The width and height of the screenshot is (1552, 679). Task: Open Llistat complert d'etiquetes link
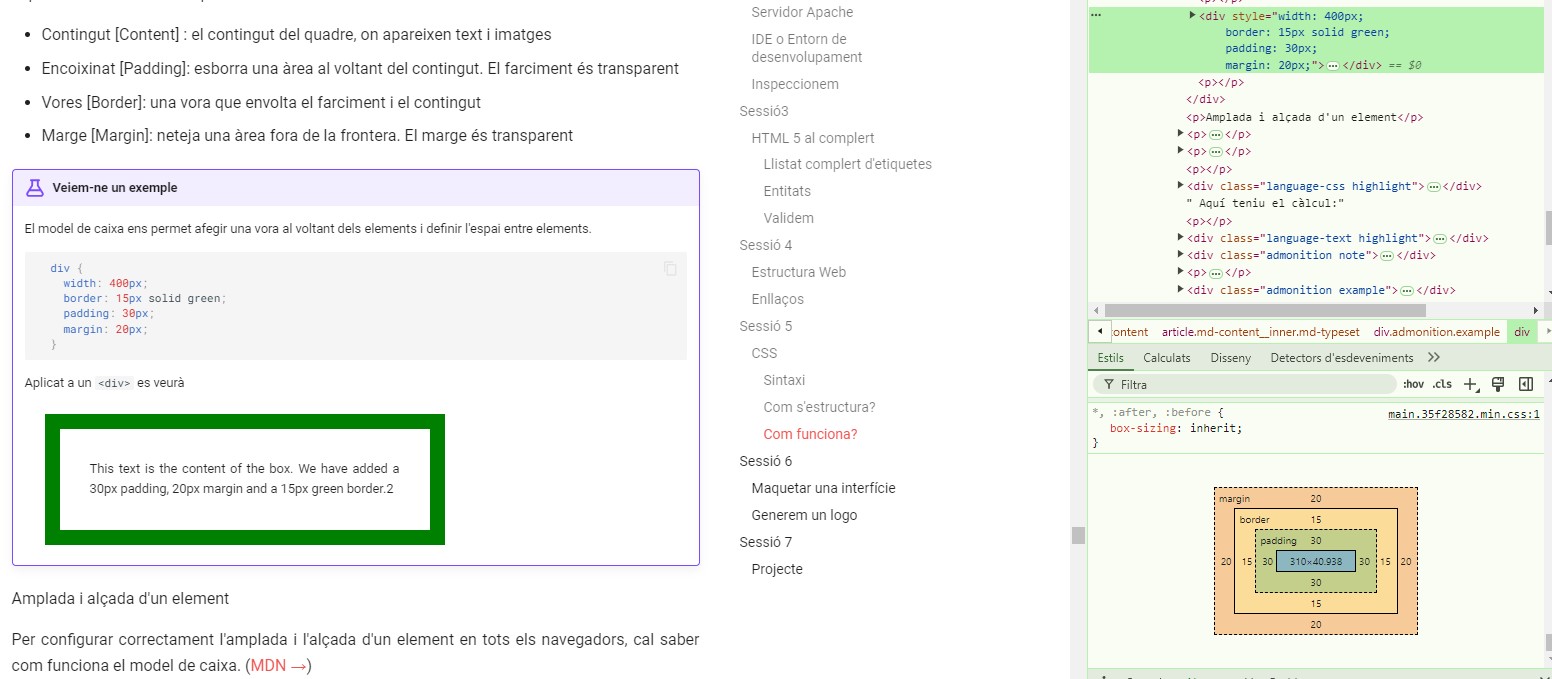pyautogui.click(x=847, y=164)
